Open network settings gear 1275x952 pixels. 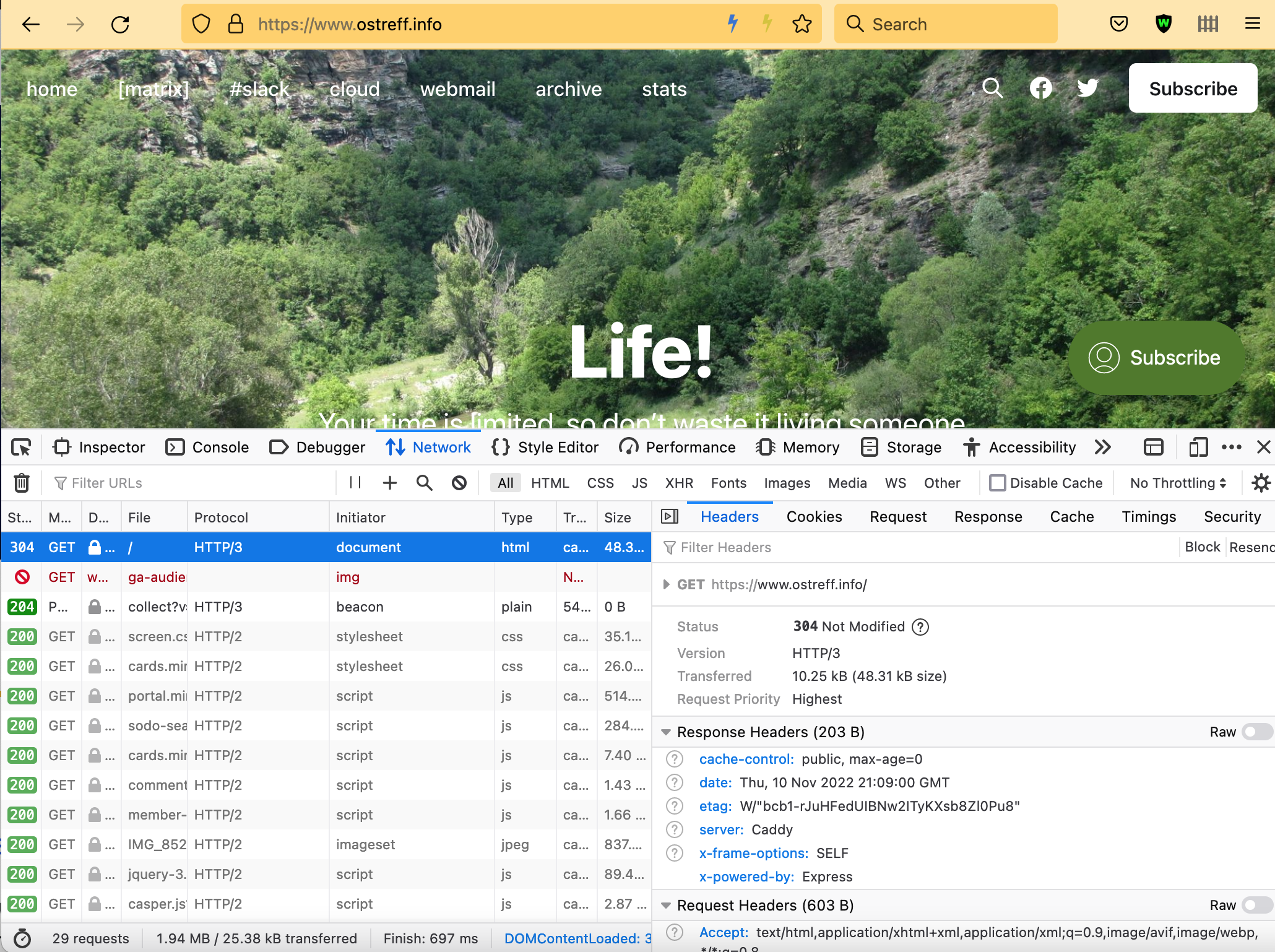pos(1261,483)
